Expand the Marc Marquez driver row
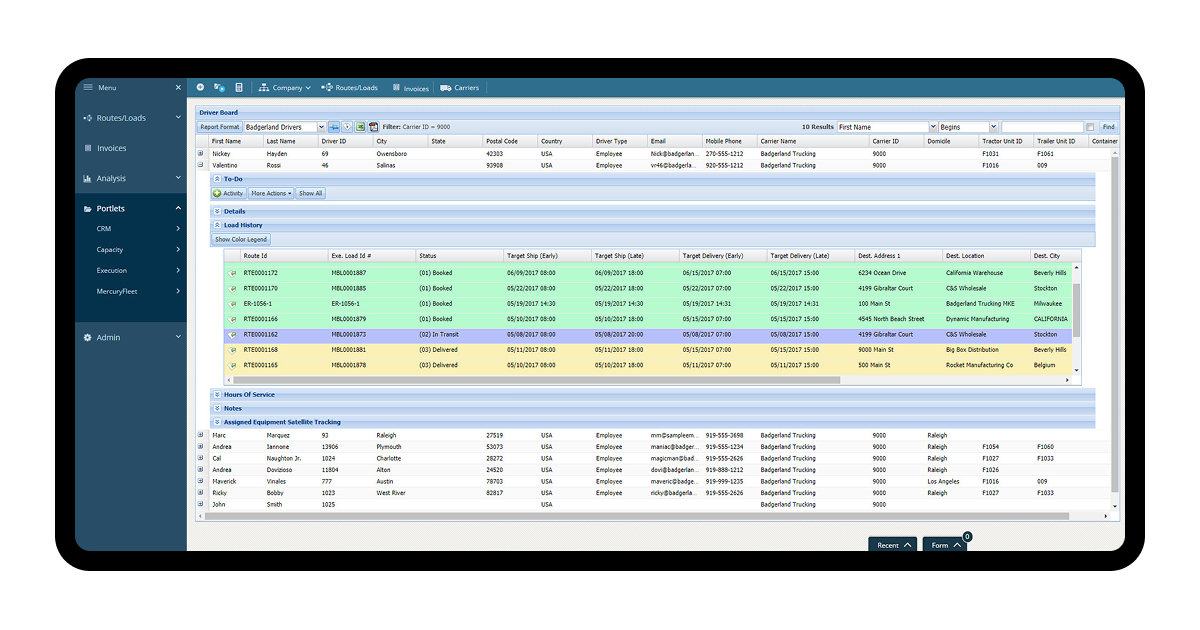 (201, 435)
